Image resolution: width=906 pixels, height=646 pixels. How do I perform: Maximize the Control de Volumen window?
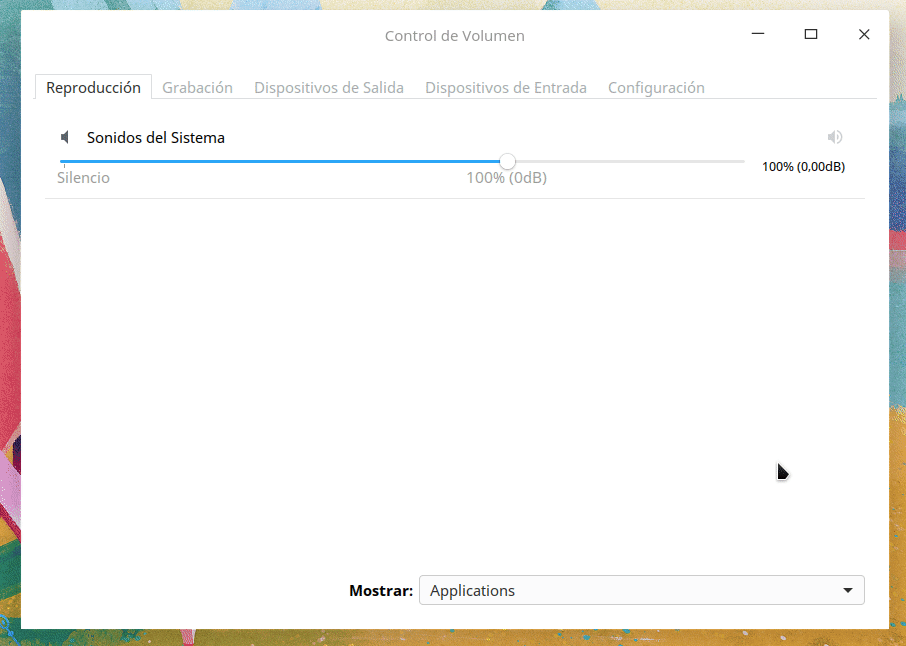[x=811, y=34]
